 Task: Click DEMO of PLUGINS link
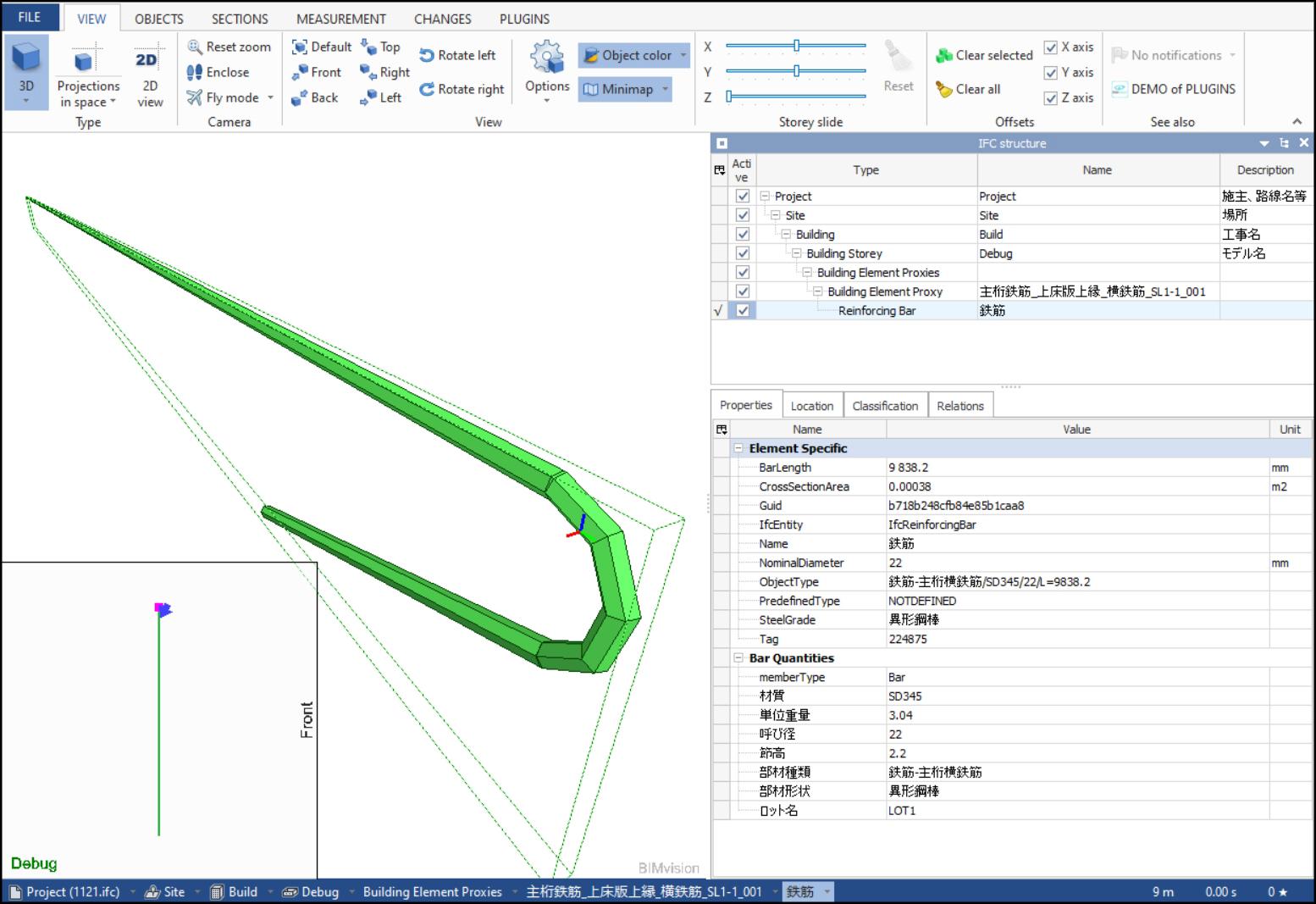[x=1182, y=89]
